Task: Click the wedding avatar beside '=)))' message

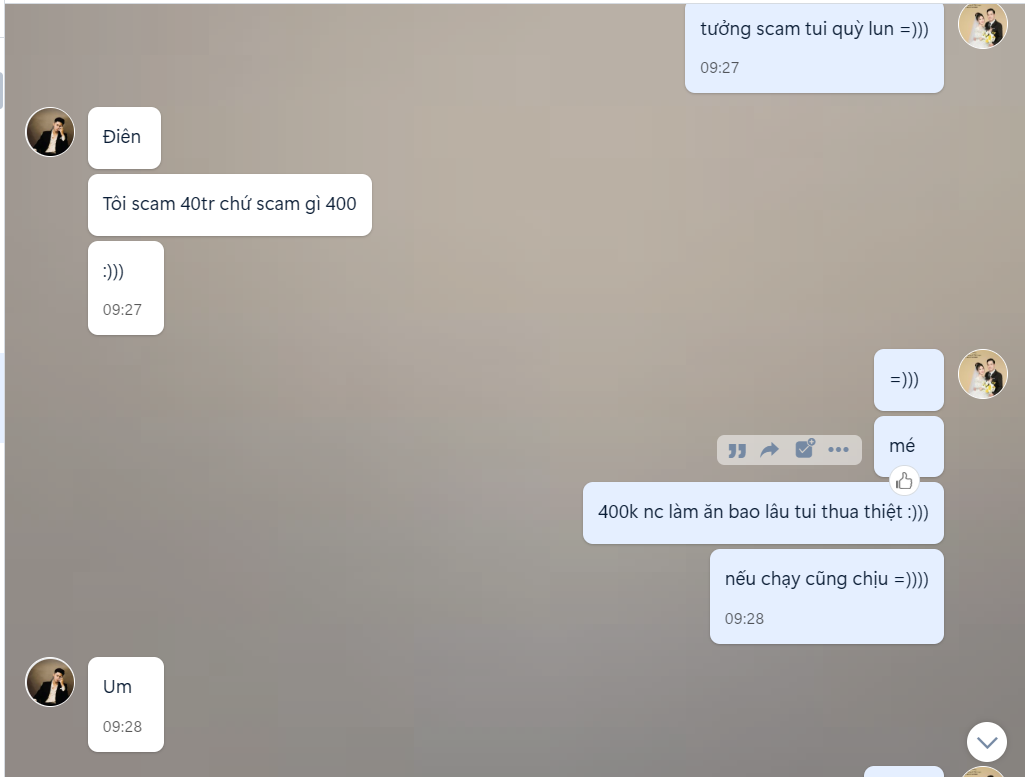Action: click(x=983, y=374)
